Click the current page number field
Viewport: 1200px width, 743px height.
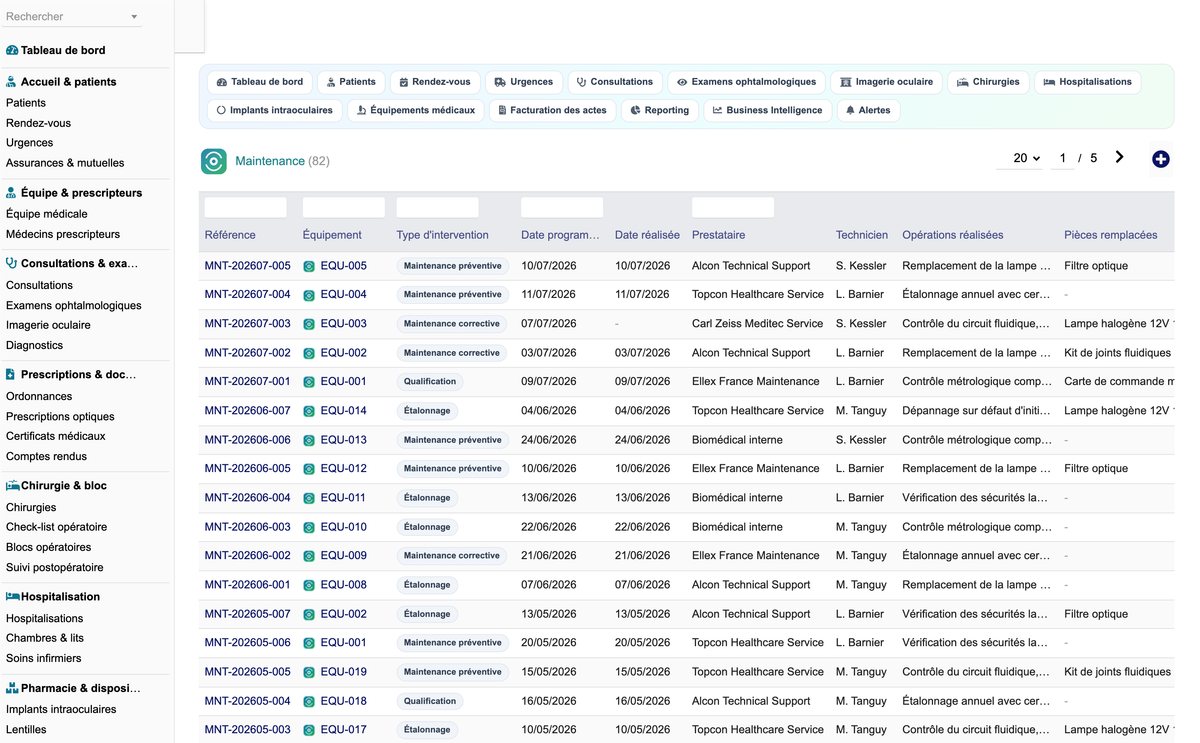(x=1062, y=158)
